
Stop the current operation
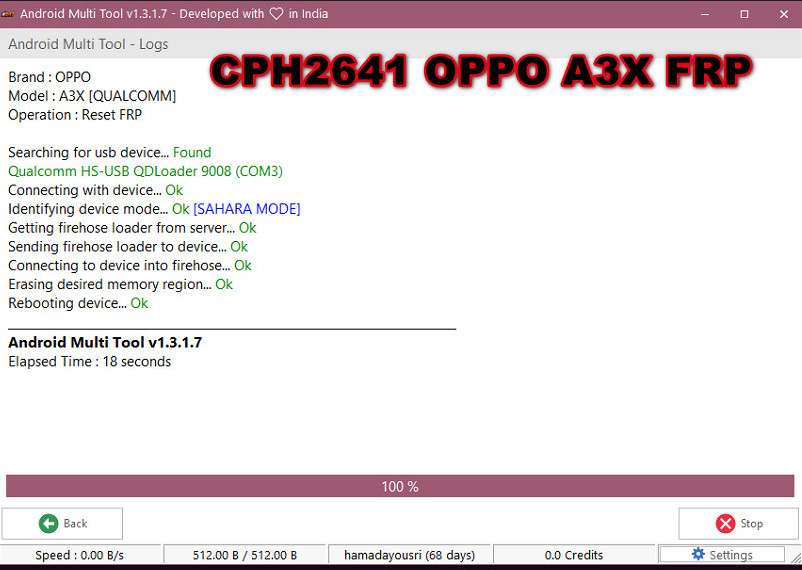738,523
